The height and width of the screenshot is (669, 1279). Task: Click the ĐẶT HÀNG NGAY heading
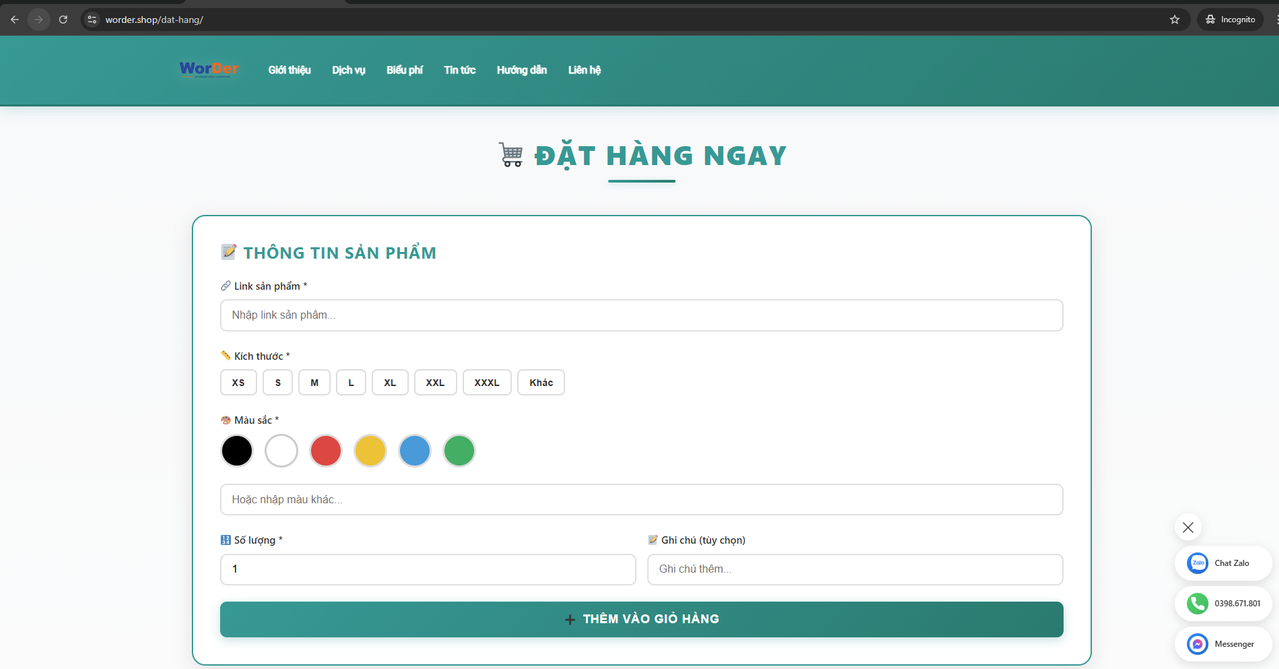point(661,155)
